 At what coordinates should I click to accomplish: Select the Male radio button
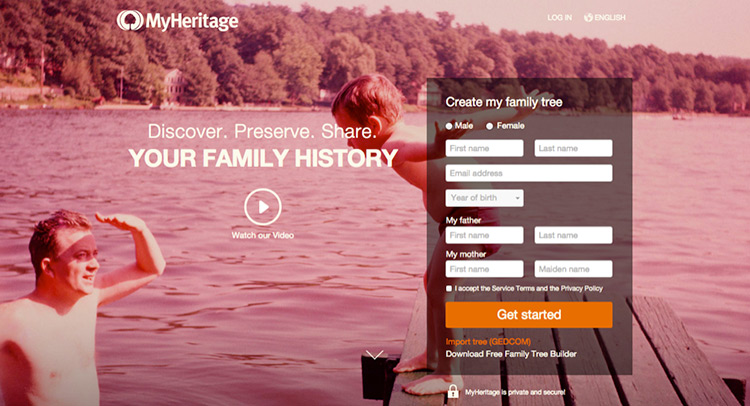(449, 126)
